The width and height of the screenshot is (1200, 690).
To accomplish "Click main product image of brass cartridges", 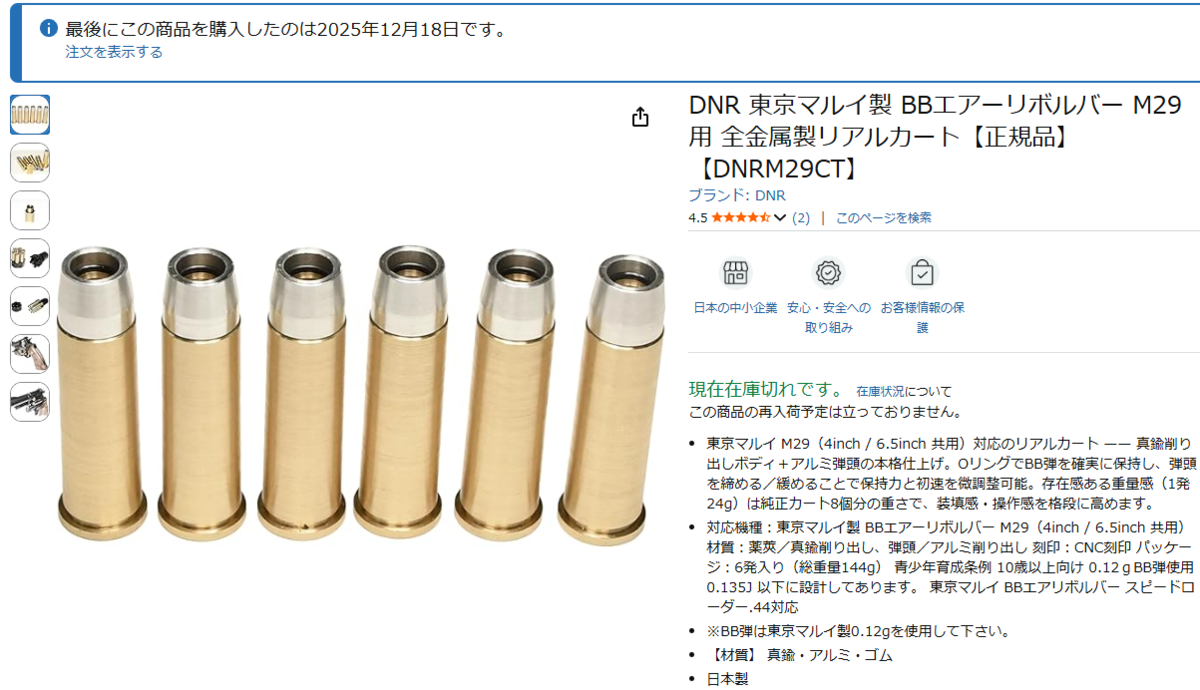I will 361,392.
